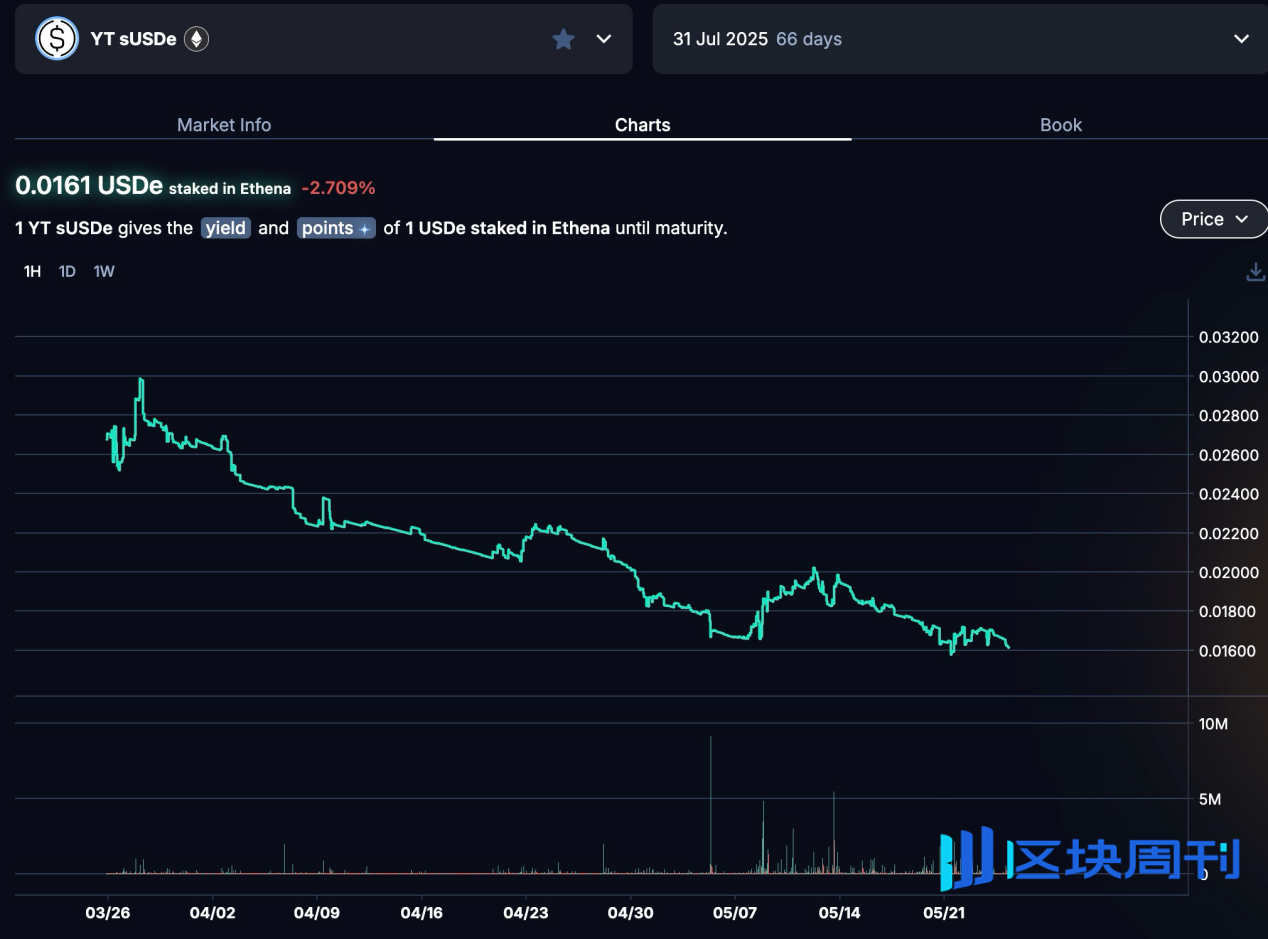
Task: Open the Price chart type dropdown
Action: tap(1214, 219)
